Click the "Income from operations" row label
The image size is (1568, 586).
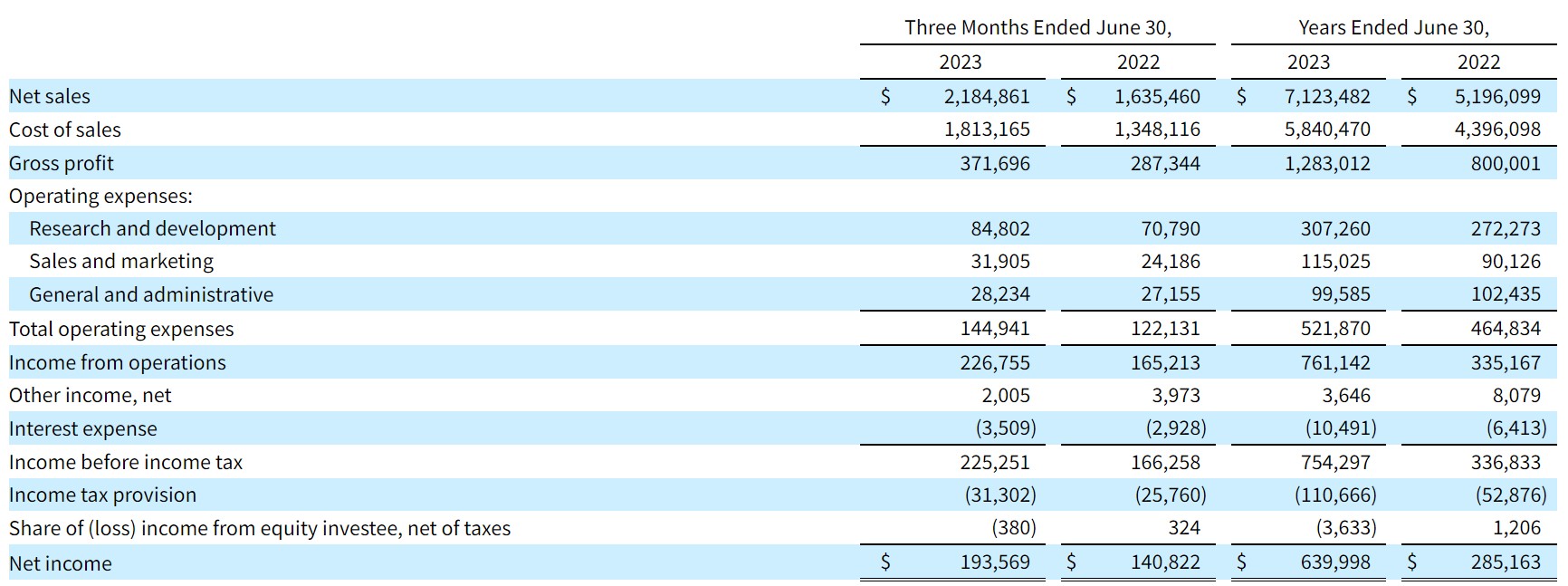point(118,362)
